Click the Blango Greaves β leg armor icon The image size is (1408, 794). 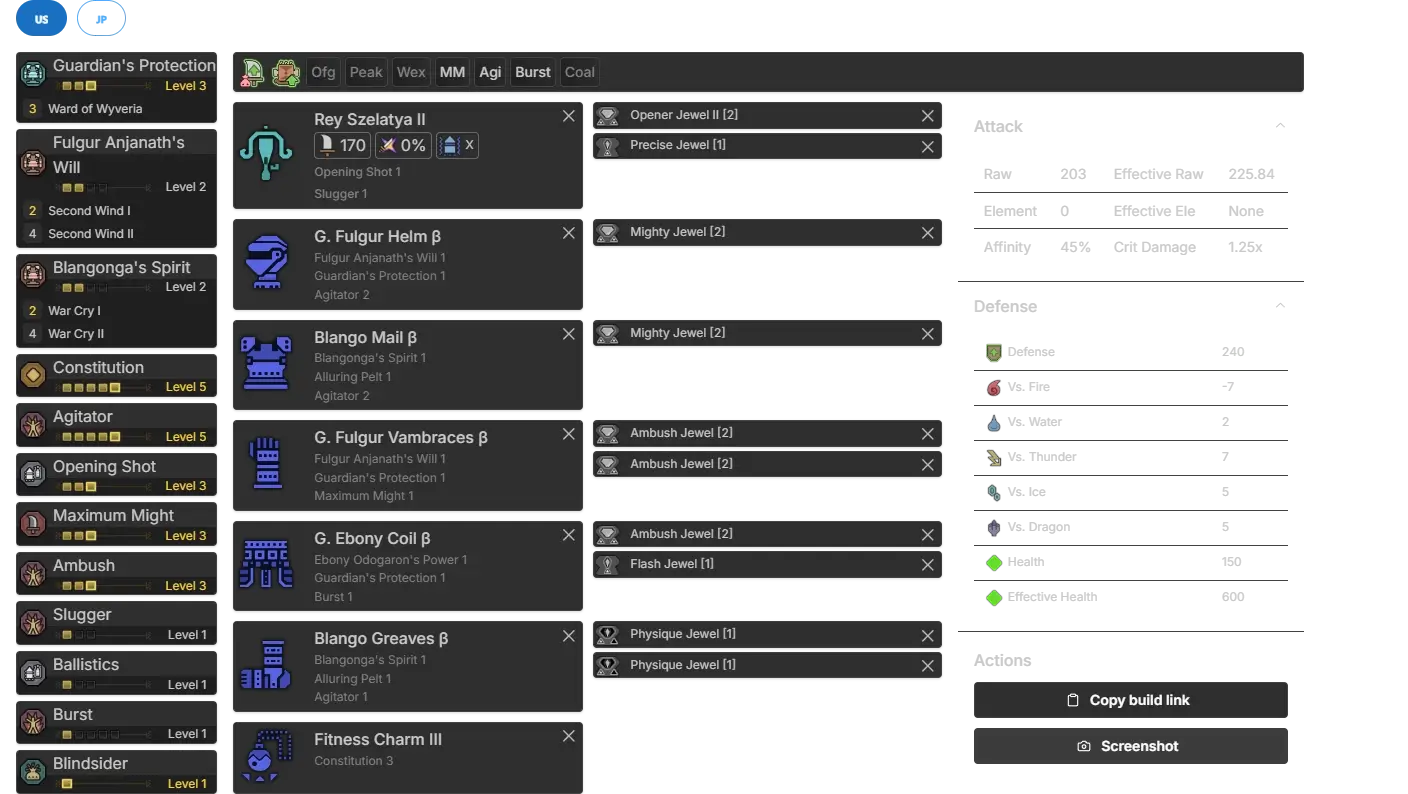(266, 665)
